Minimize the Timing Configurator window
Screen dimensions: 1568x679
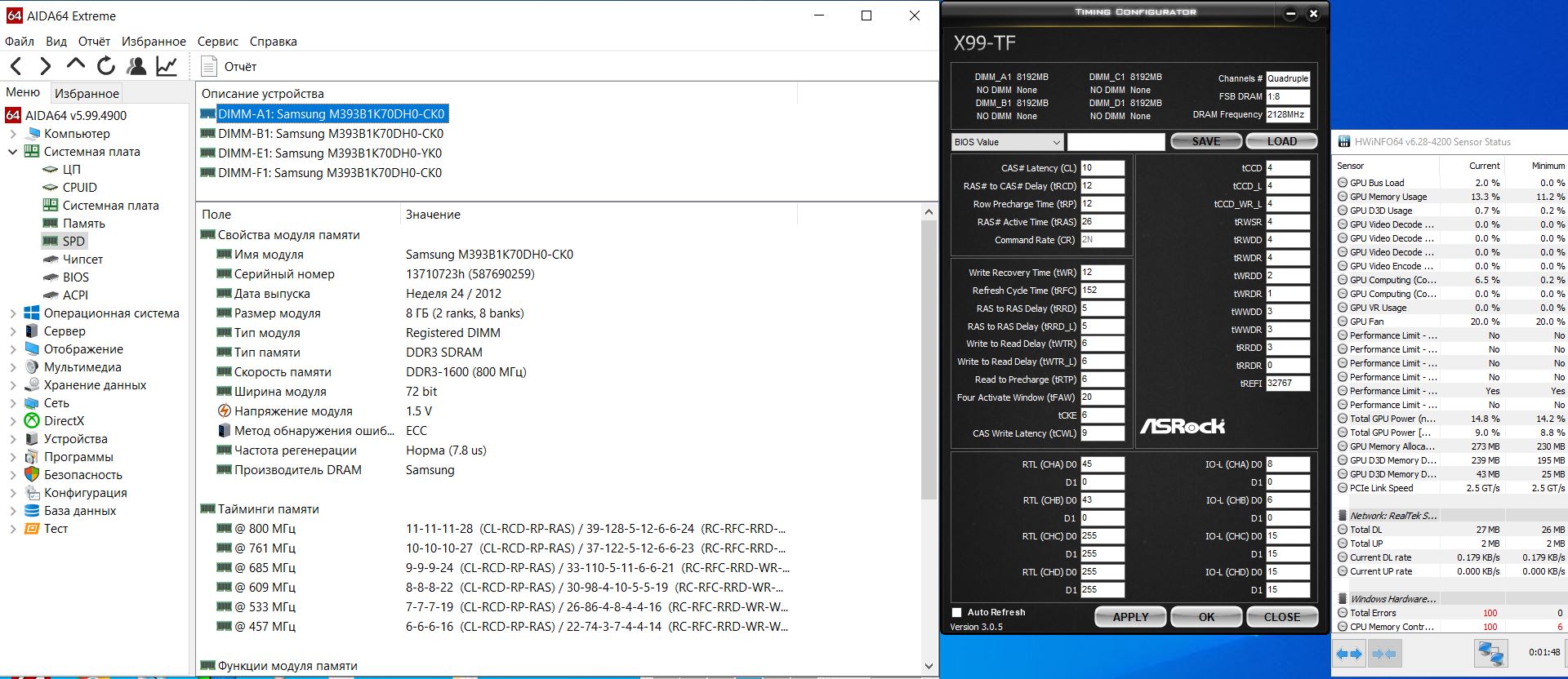1290,14
